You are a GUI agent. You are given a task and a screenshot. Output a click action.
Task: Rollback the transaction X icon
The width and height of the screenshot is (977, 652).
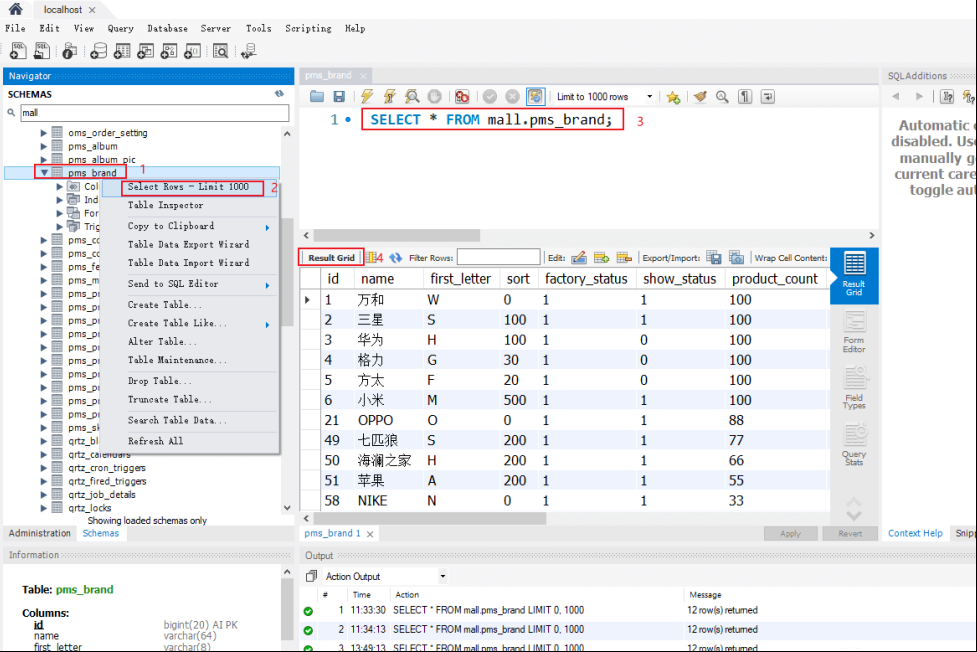coord(512,97)
